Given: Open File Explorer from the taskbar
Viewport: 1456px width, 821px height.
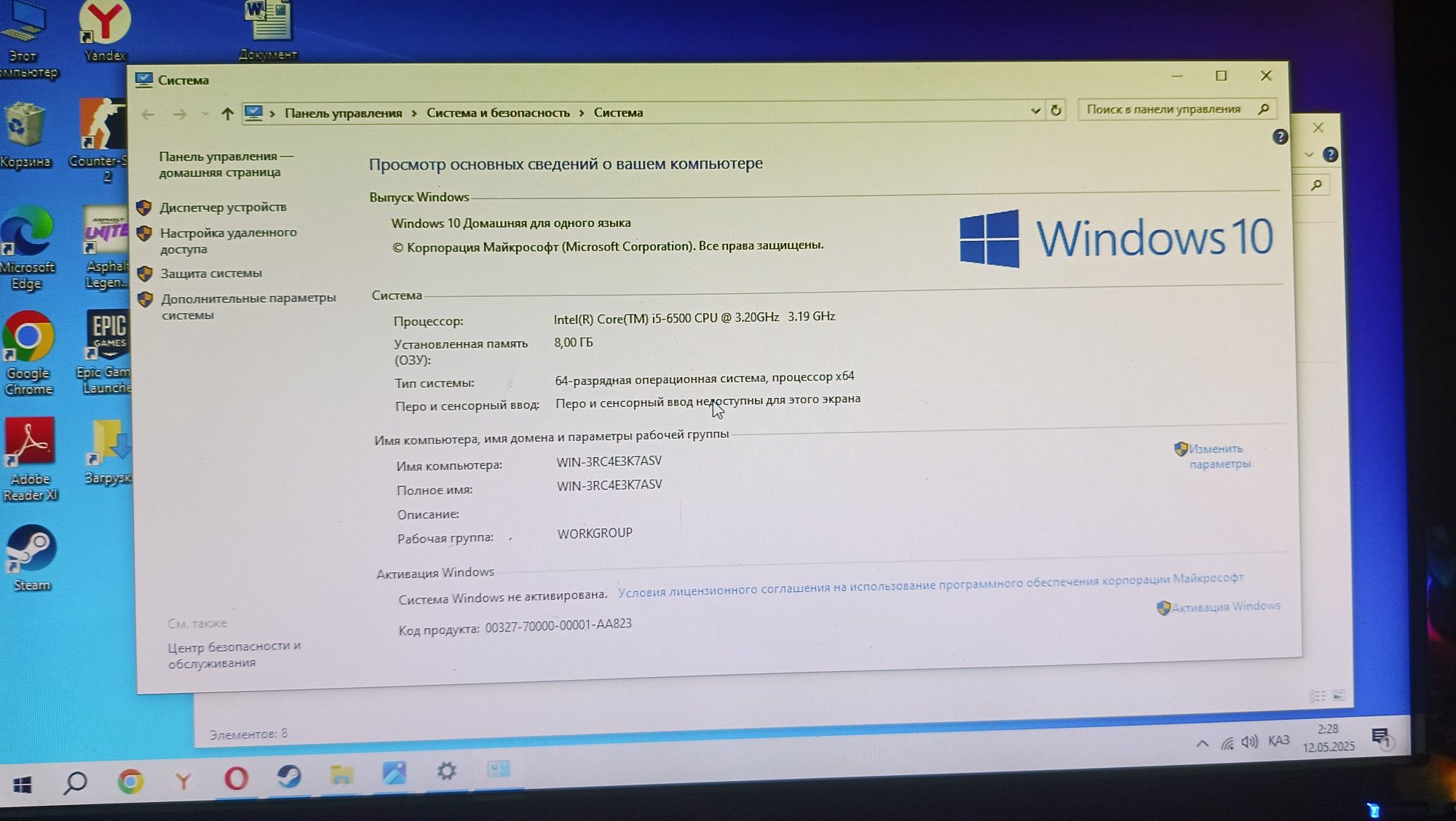Looking at the screenshot, I should (x=341, y=774).
